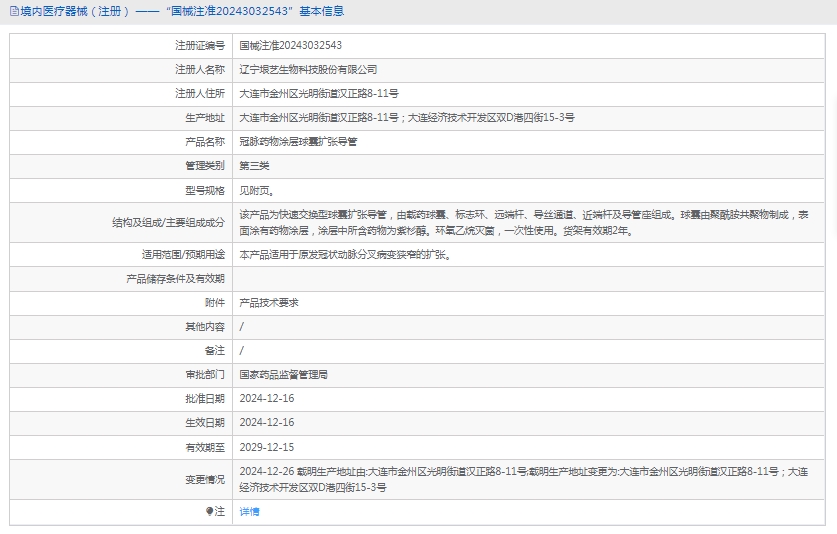
Task: Click the 产品技术要求 attachment text
Action: click(269, 302)
